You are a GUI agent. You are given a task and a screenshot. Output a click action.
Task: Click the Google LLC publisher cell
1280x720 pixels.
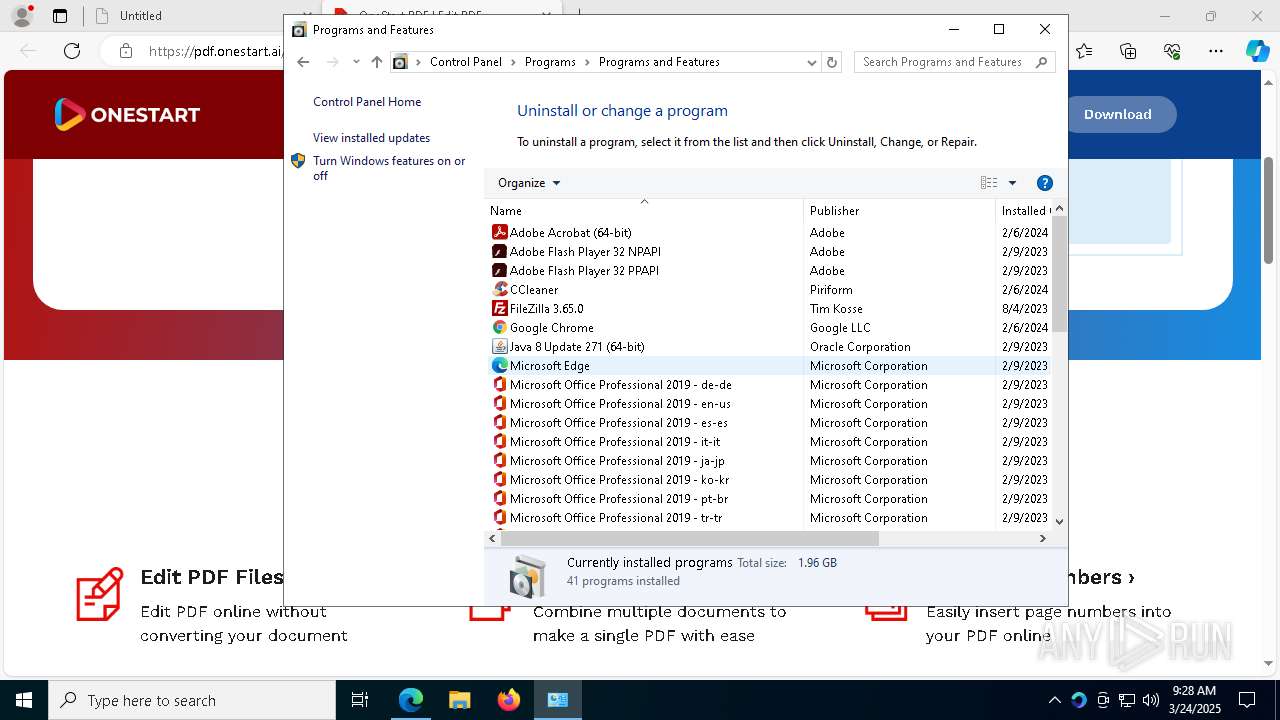pyautogui.click(x=840, y=327)
